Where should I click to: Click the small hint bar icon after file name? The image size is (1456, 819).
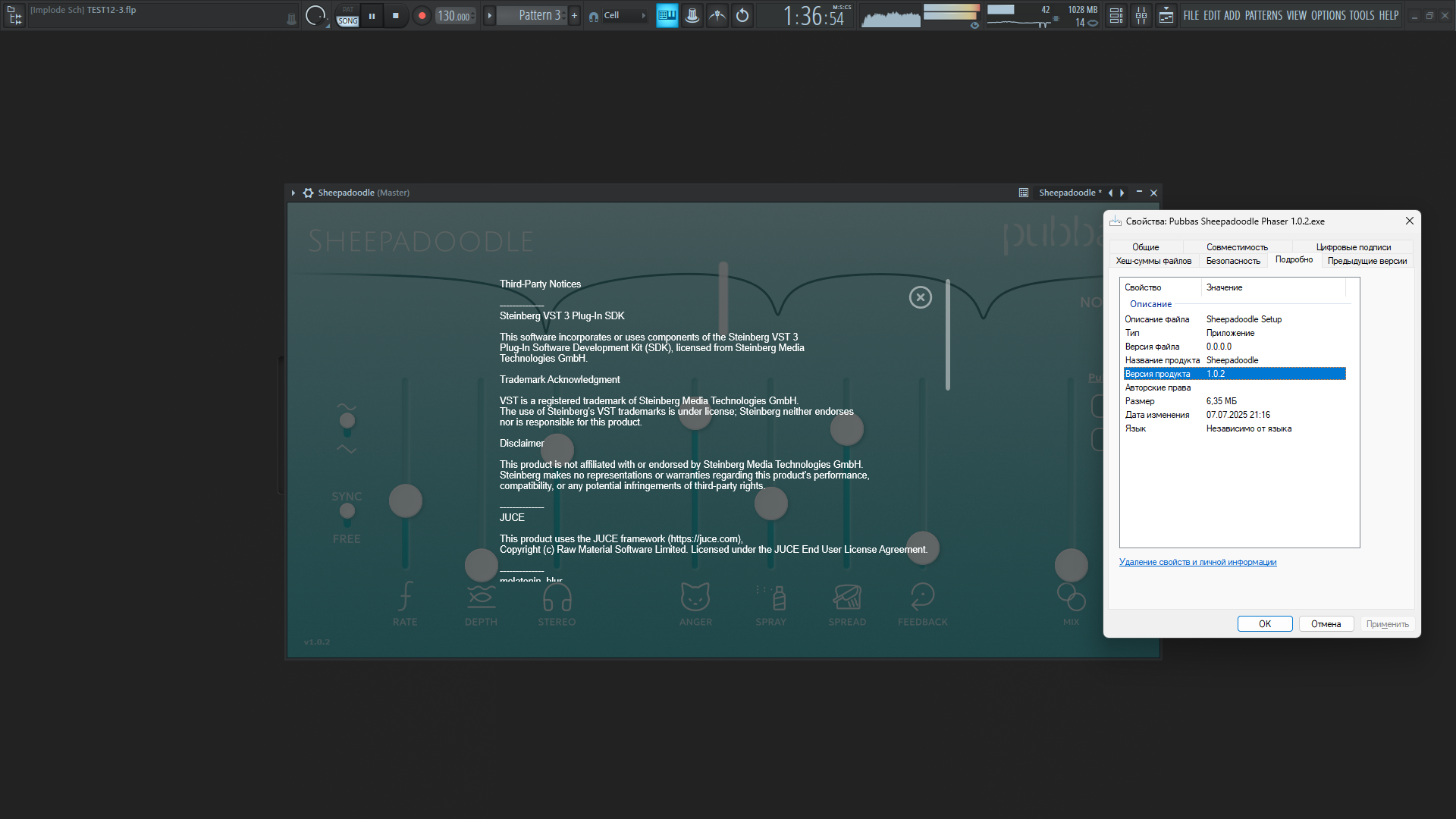[x=291, y=19]
